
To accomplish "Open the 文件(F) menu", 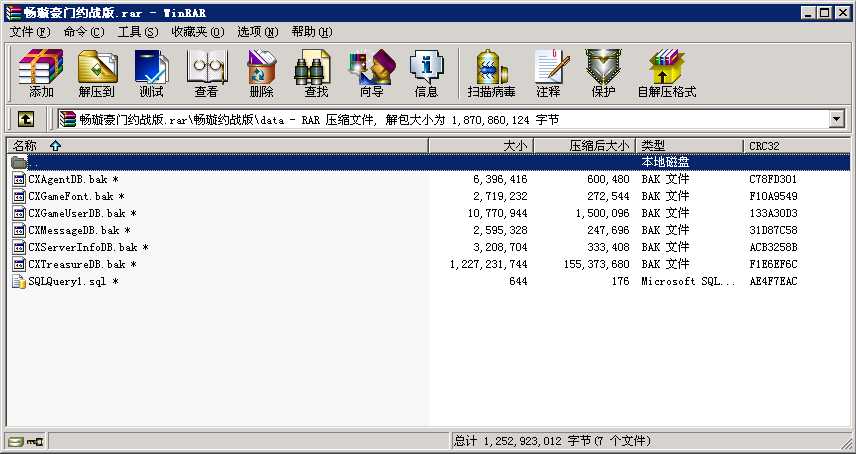I will (30, 32).
